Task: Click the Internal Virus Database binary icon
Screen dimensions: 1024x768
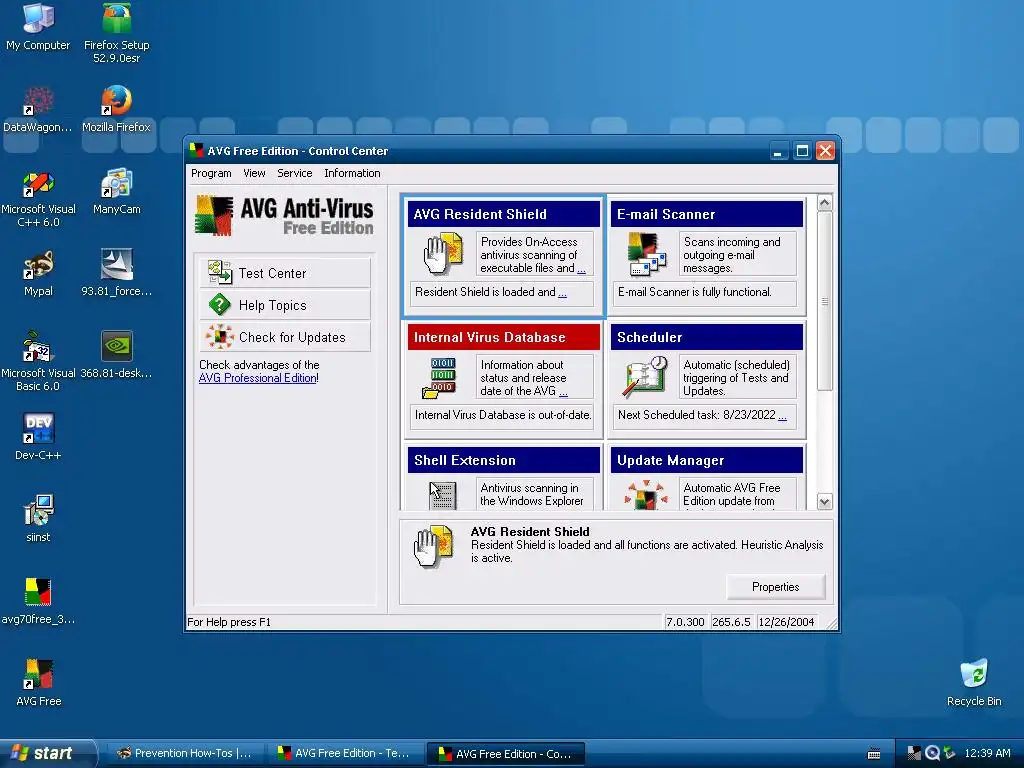Action: [x=441, y=377]
